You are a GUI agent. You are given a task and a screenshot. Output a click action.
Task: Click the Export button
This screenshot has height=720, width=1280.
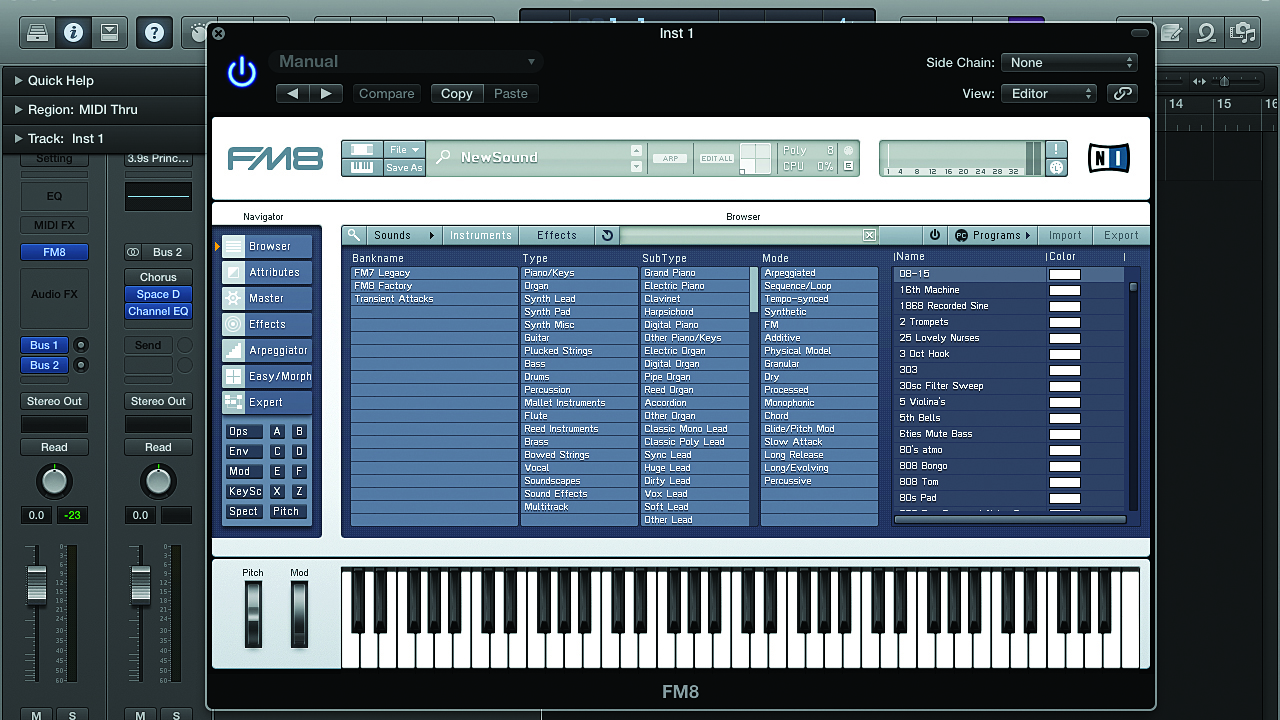point(1121,235)
